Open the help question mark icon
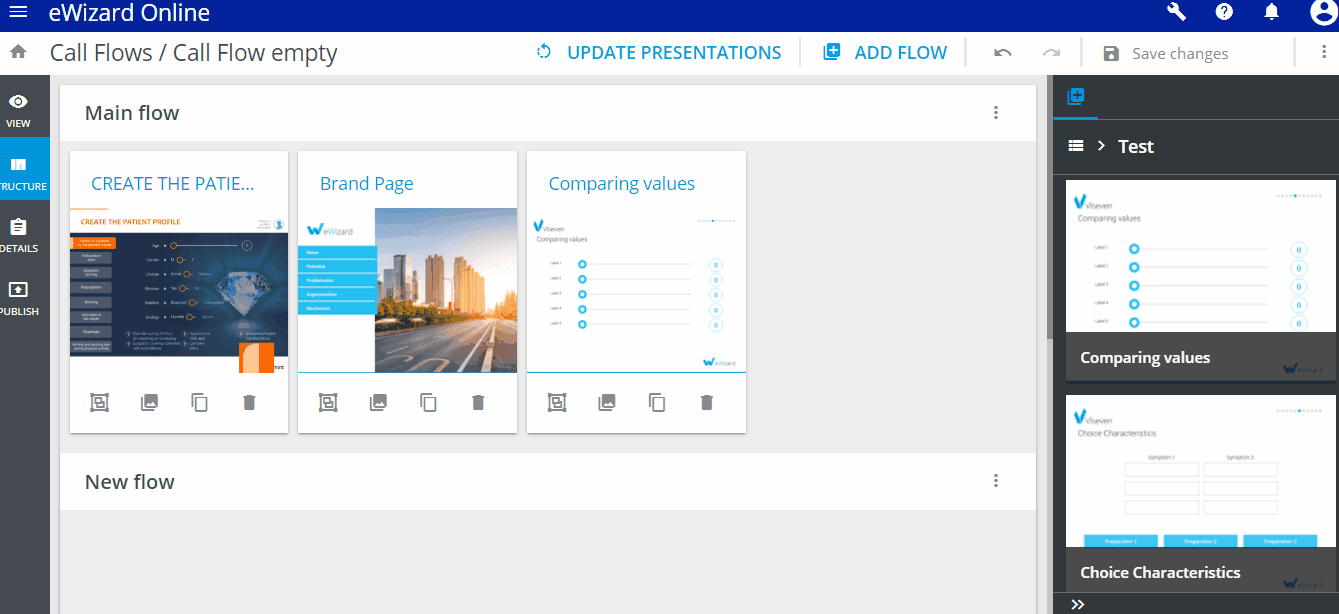 (x=1224, y=12)
